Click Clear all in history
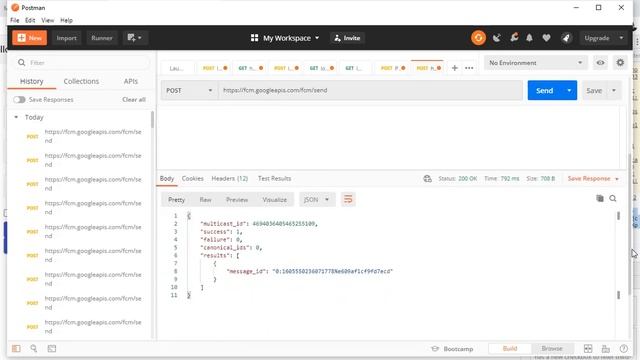Screen dimensions: 640x360 133,100
